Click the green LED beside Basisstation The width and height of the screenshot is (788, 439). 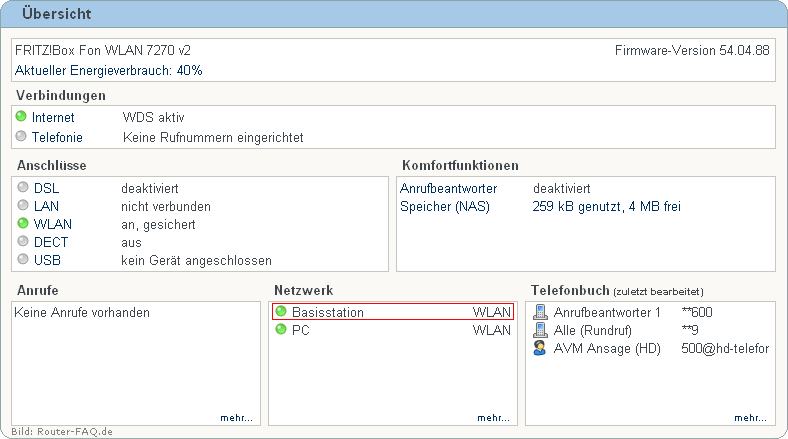pos(281,311)
